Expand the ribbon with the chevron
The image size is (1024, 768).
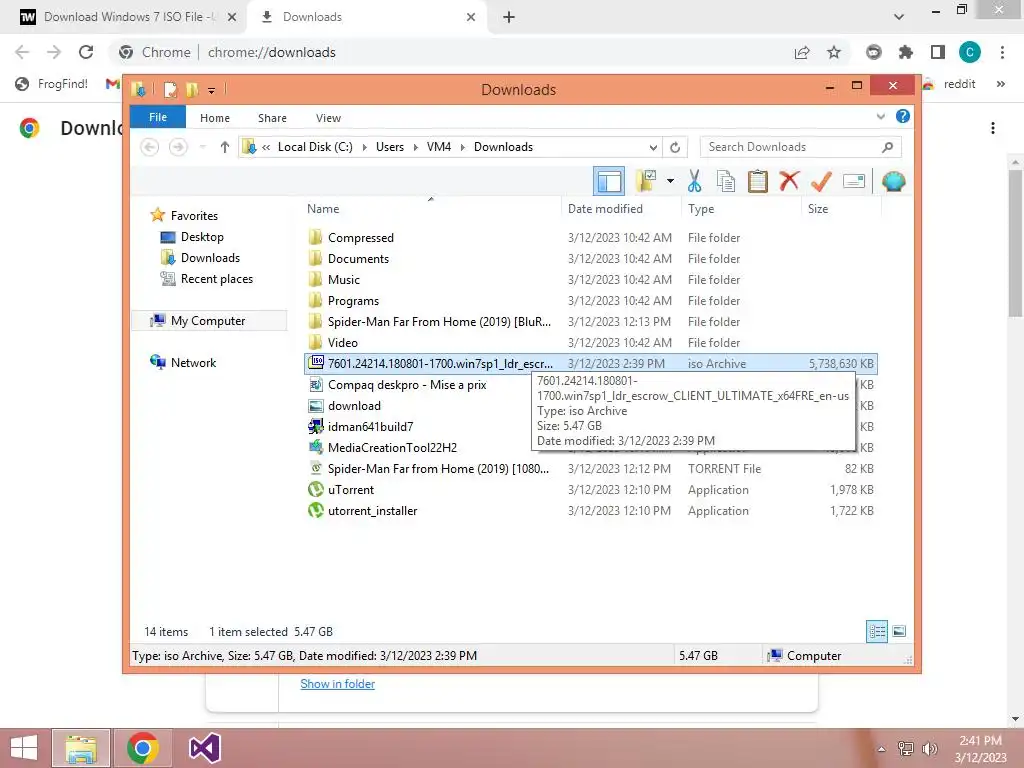click(x=880, y=116)
